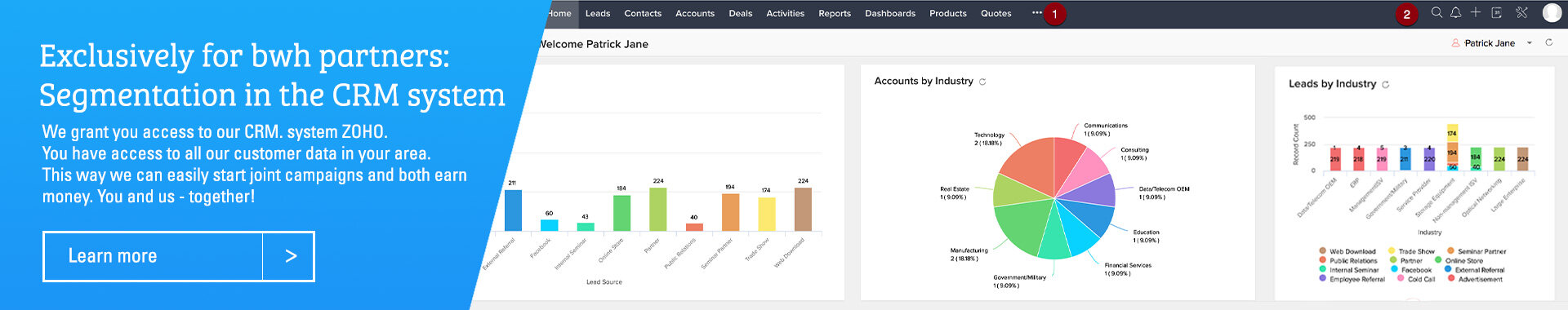Refresh the Leads by Industry chart
Viewport: 1568px width, 310px height.
coord(1385,85)
